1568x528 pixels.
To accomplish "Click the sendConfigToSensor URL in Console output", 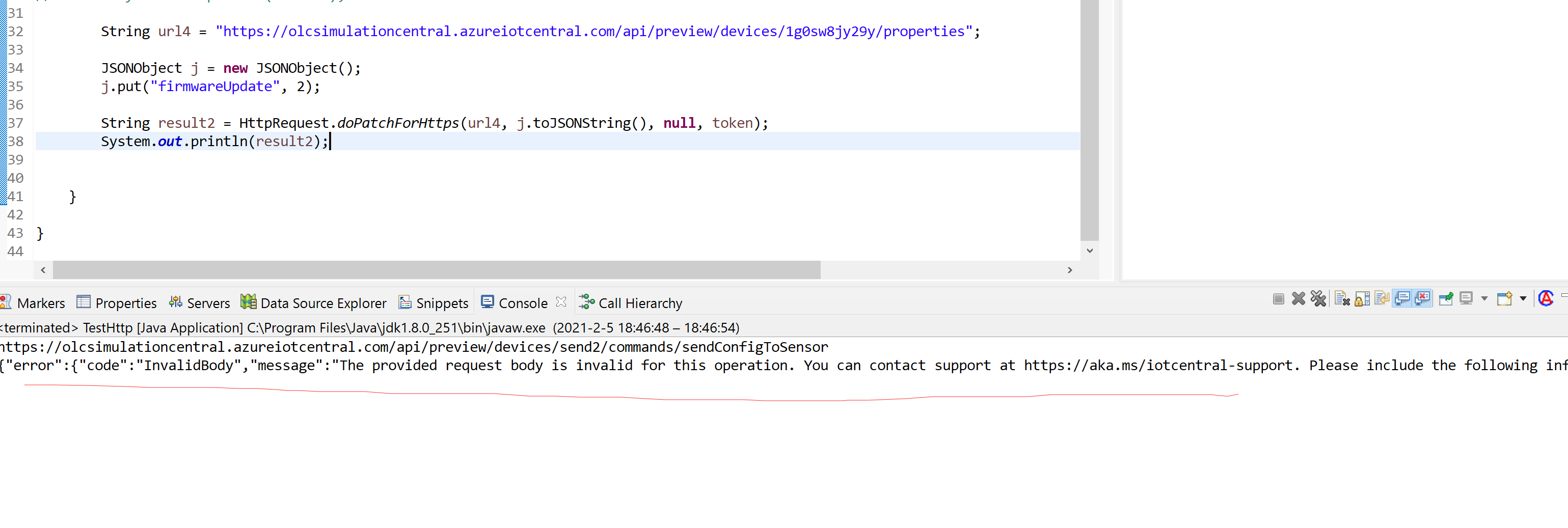I will pos(414,347).
